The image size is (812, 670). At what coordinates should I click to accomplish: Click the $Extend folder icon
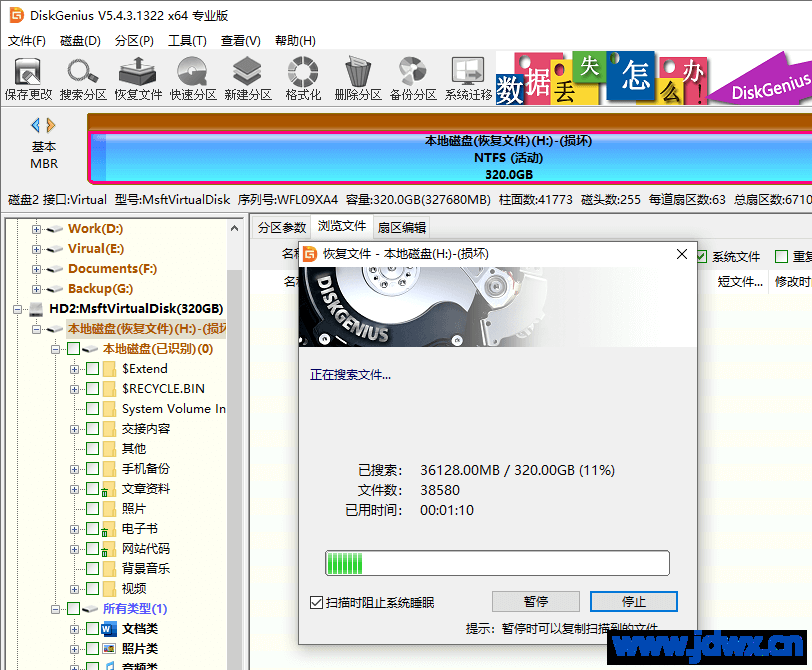point(109,369)
